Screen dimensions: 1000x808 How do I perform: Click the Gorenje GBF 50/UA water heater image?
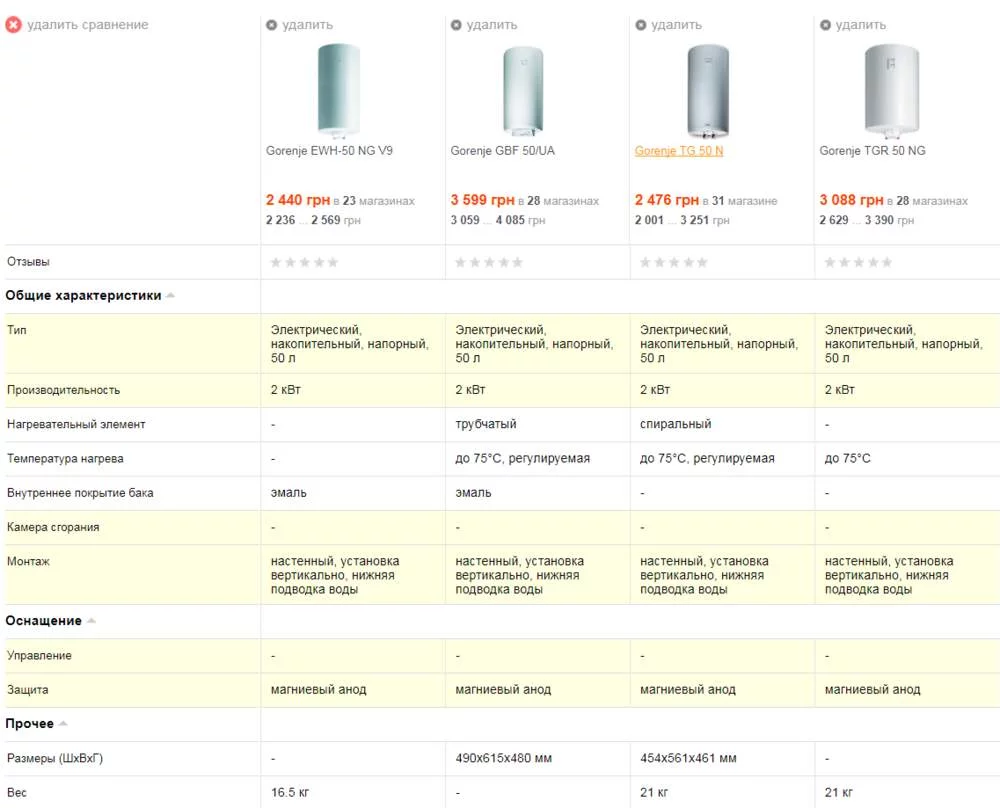[522, 90]
